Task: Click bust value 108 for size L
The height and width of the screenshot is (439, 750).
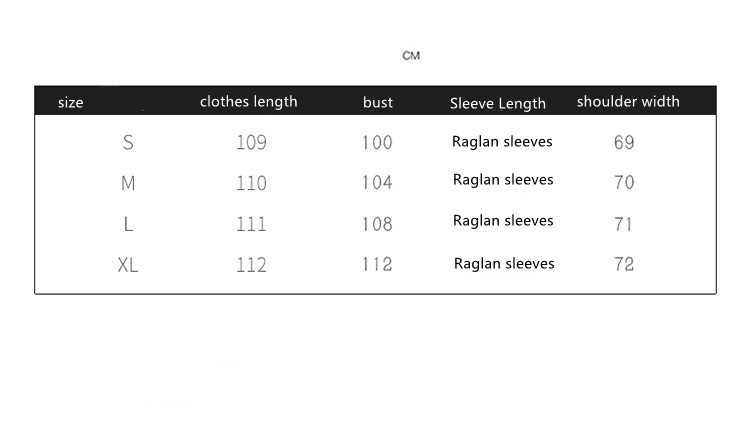Action: 377,224
